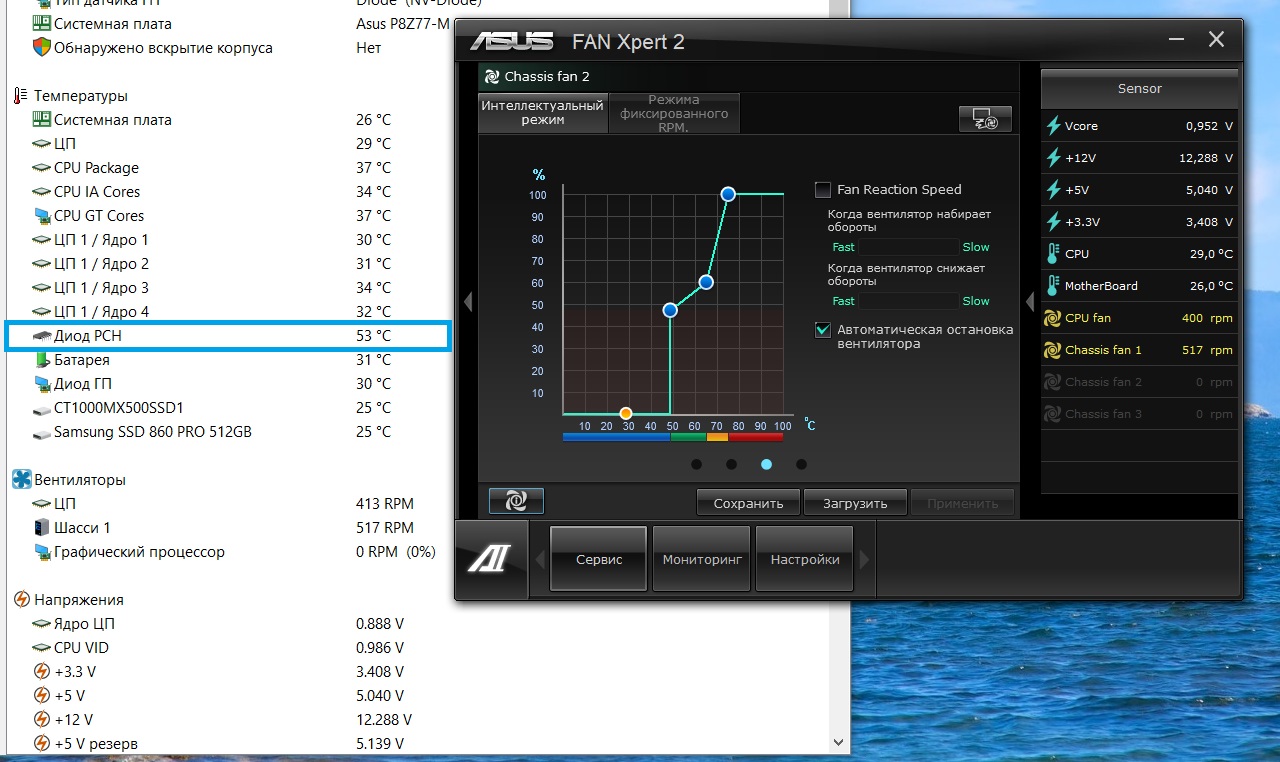Image resolution: width=1280 pixels, height=762 pixels.
Task: Click the Vcore lightning icon in Sensor panel
Action: coord(1052,126)
